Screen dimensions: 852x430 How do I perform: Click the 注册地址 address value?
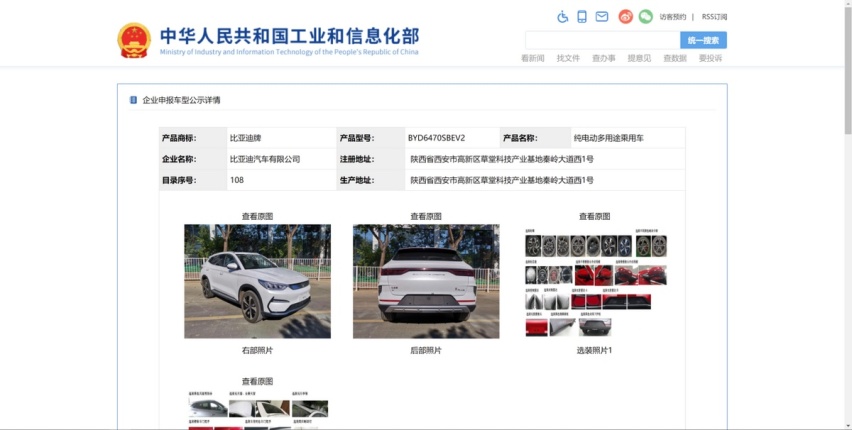coord(502,159)
